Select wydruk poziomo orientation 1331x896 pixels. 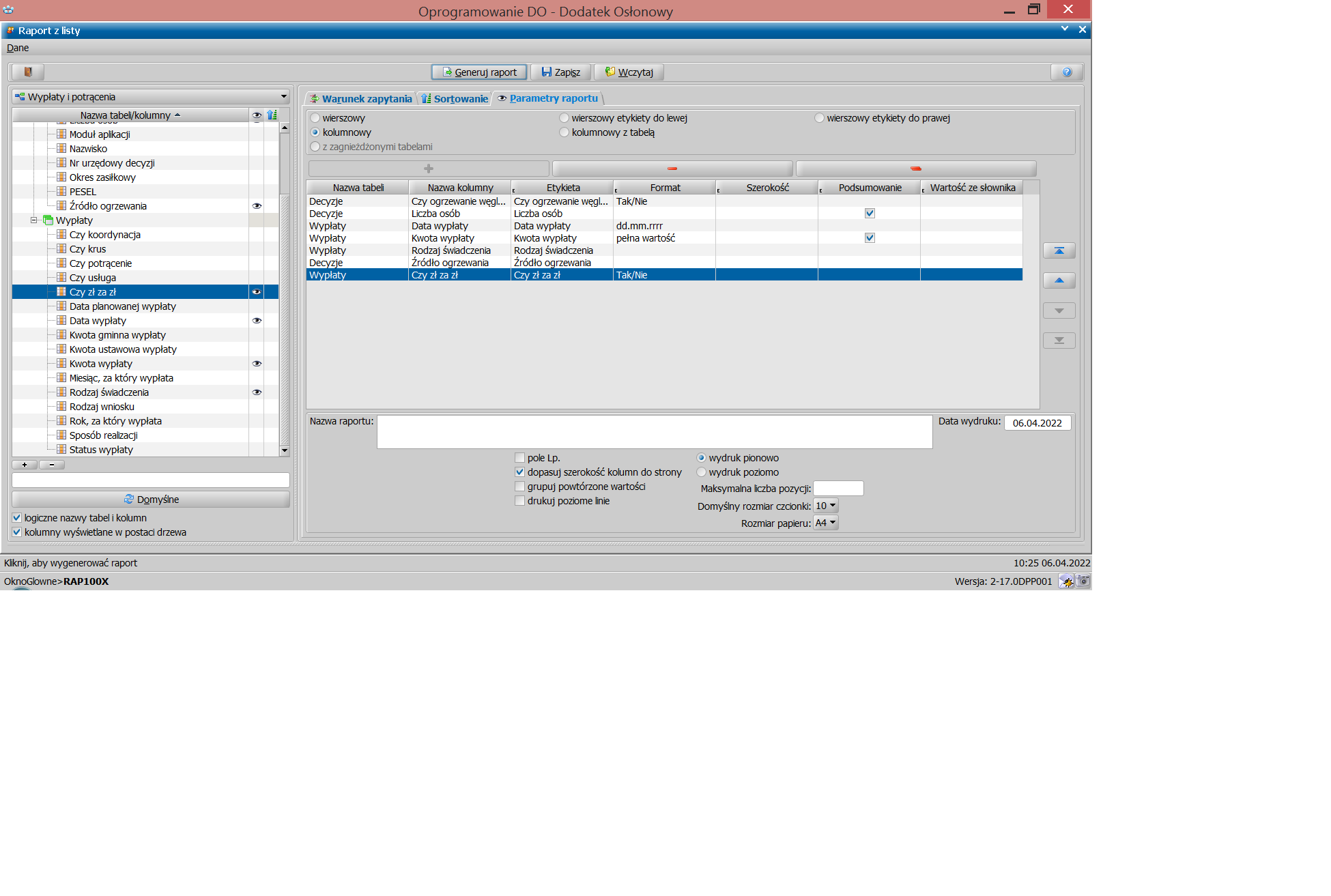coord(702,472)
